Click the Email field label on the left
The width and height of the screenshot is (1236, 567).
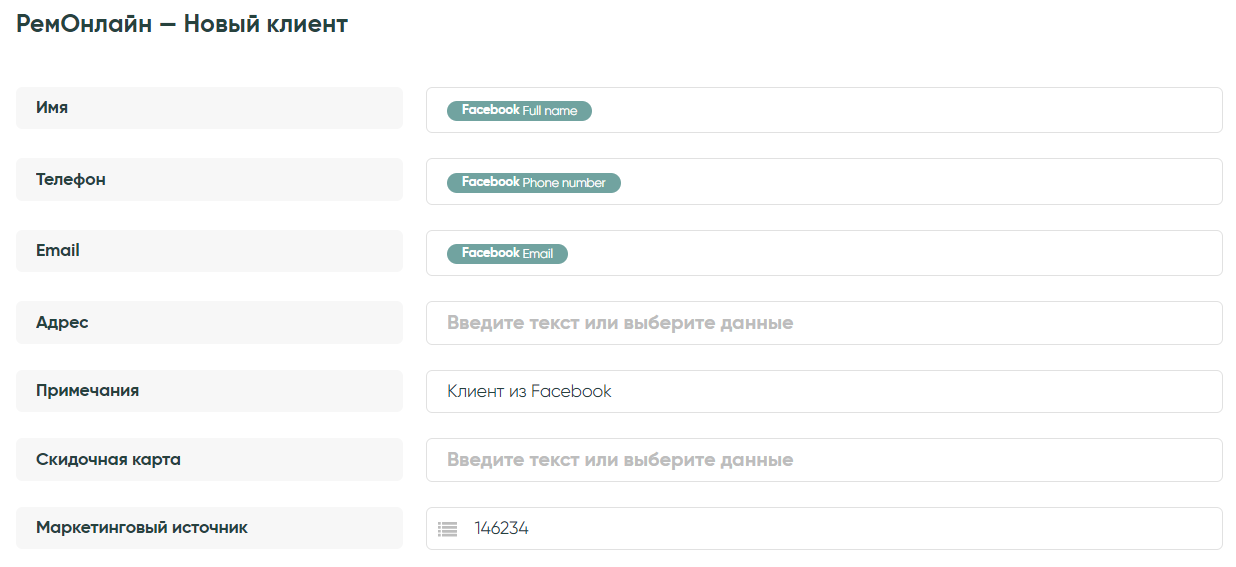tap(58, 251)
